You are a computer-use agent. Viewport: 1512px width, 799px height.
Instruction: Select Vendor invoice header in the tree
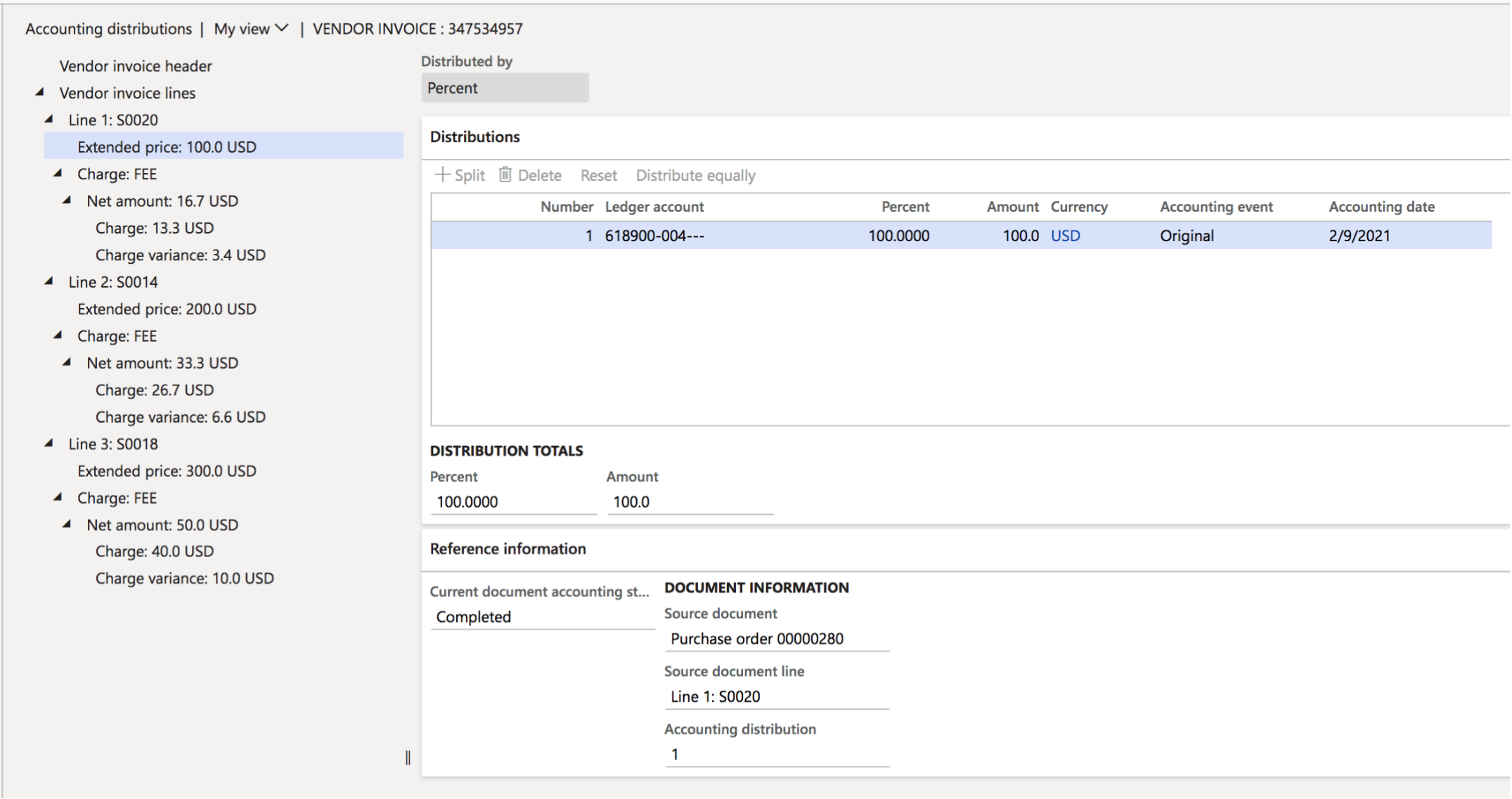pyautogui.click(x=136, y=66)
